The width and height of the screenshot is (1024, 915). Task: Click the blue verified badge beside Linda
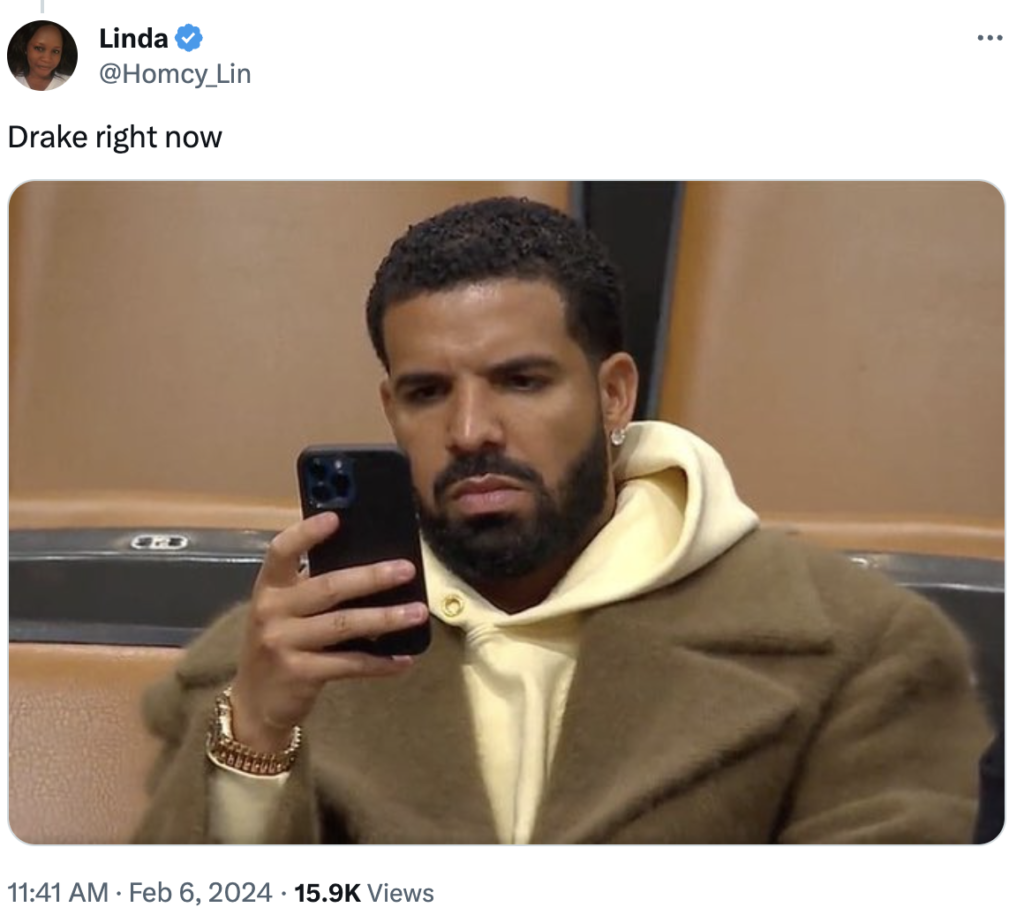point(189,38)
